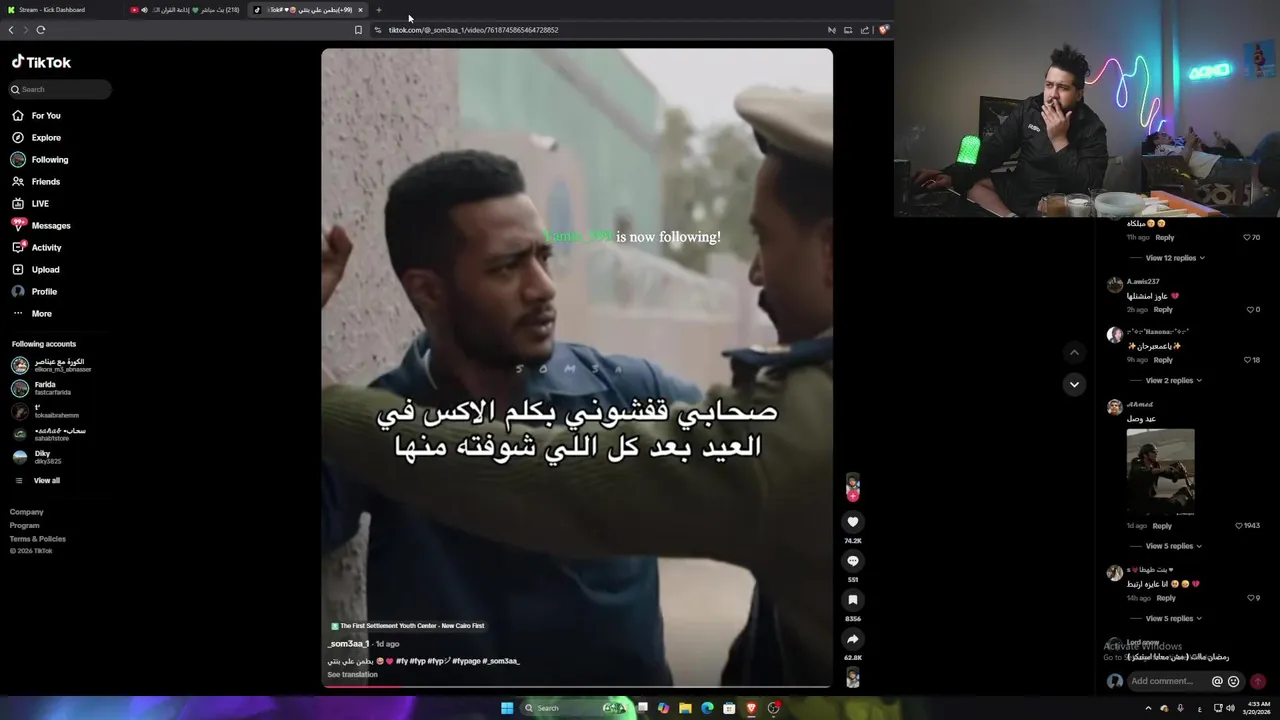Open the creator avatar beside the video
The width and height of the screenshot is (1280, 720).
[x=853, y=484]
